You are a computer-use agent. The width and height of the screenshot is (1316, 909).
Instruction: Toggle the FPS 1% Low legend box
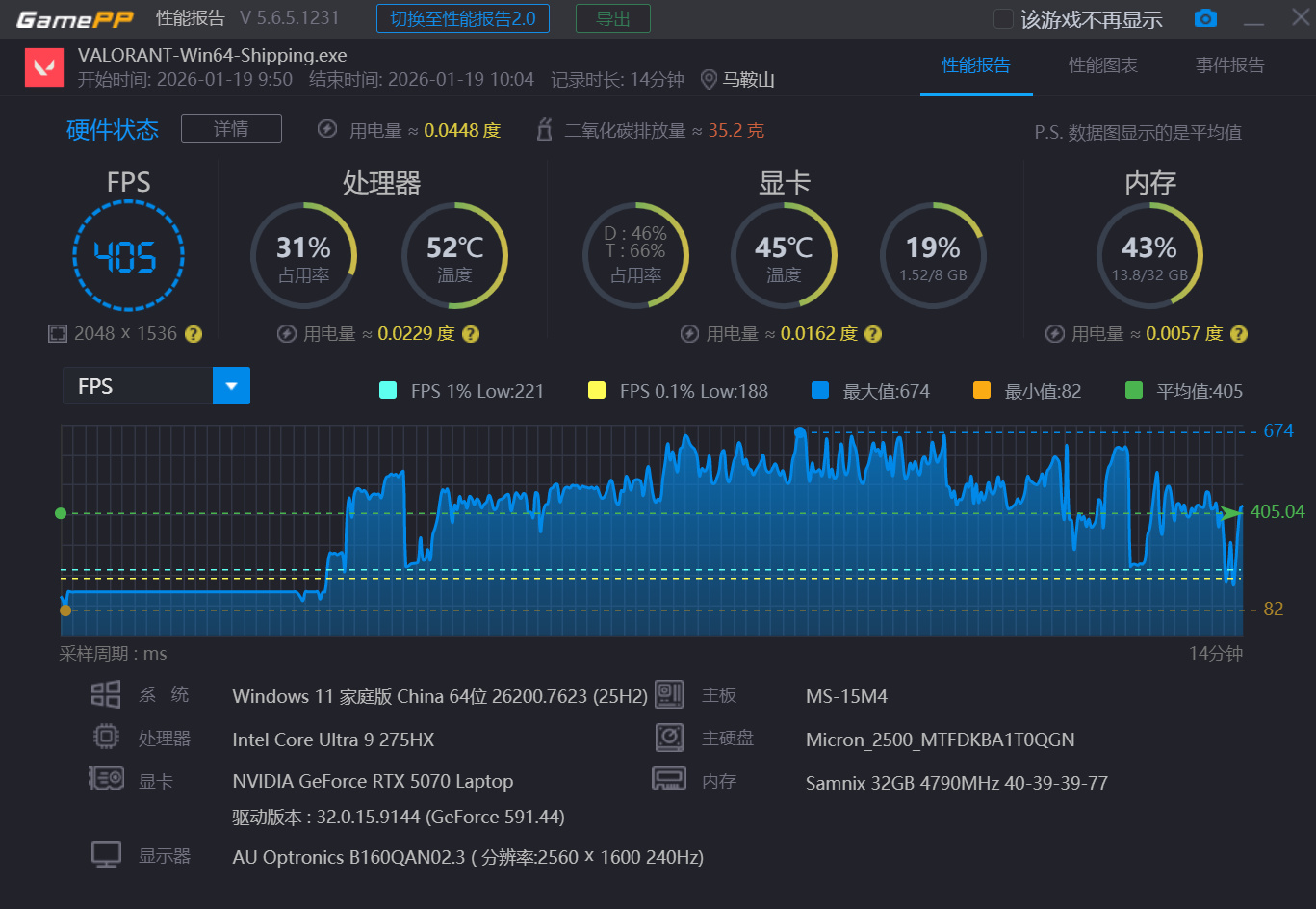(x=388, y=390)
